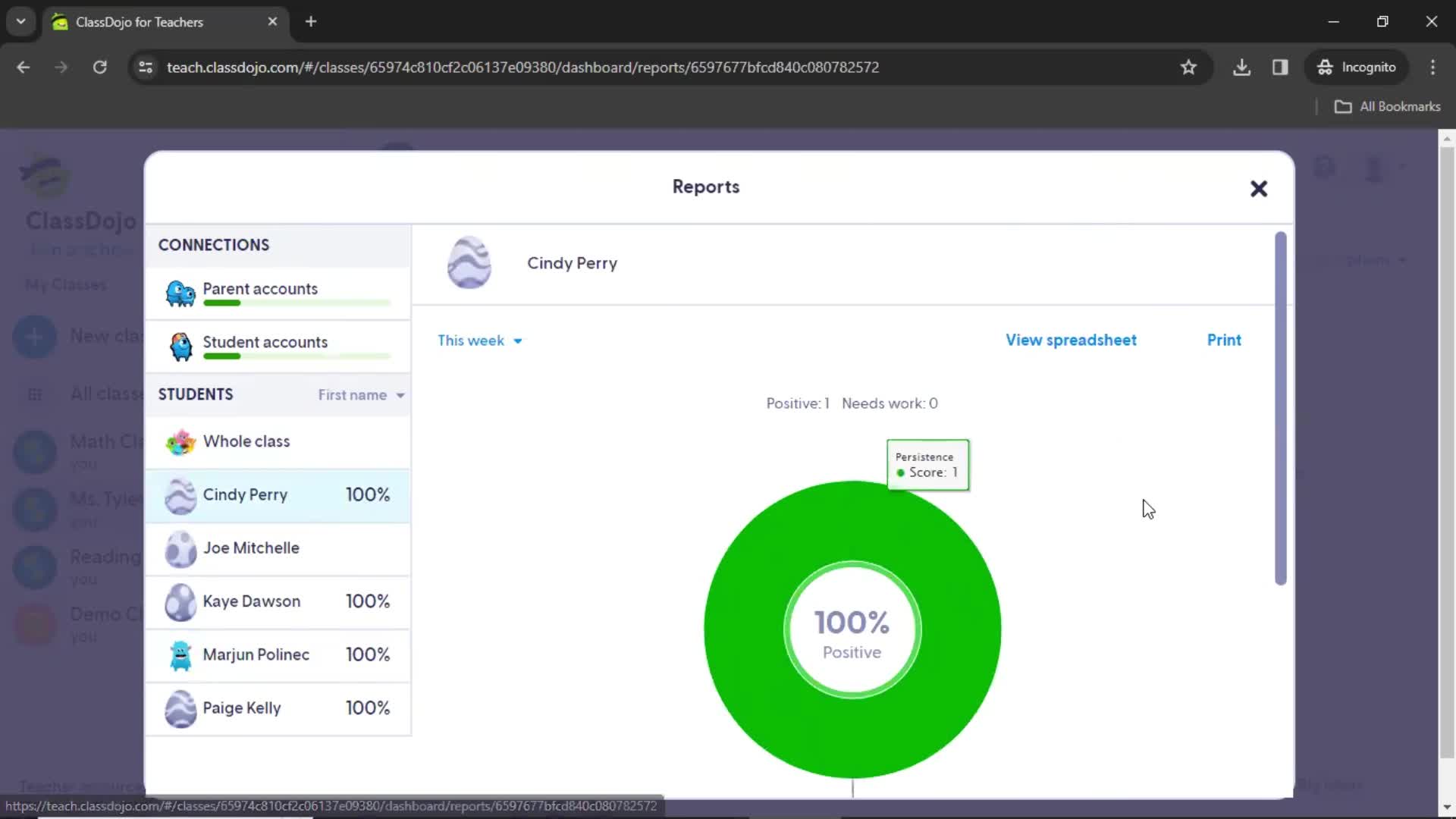Click the Student accounts monster icon
This screenshot has width=1456, height=819.
(180, 347)
